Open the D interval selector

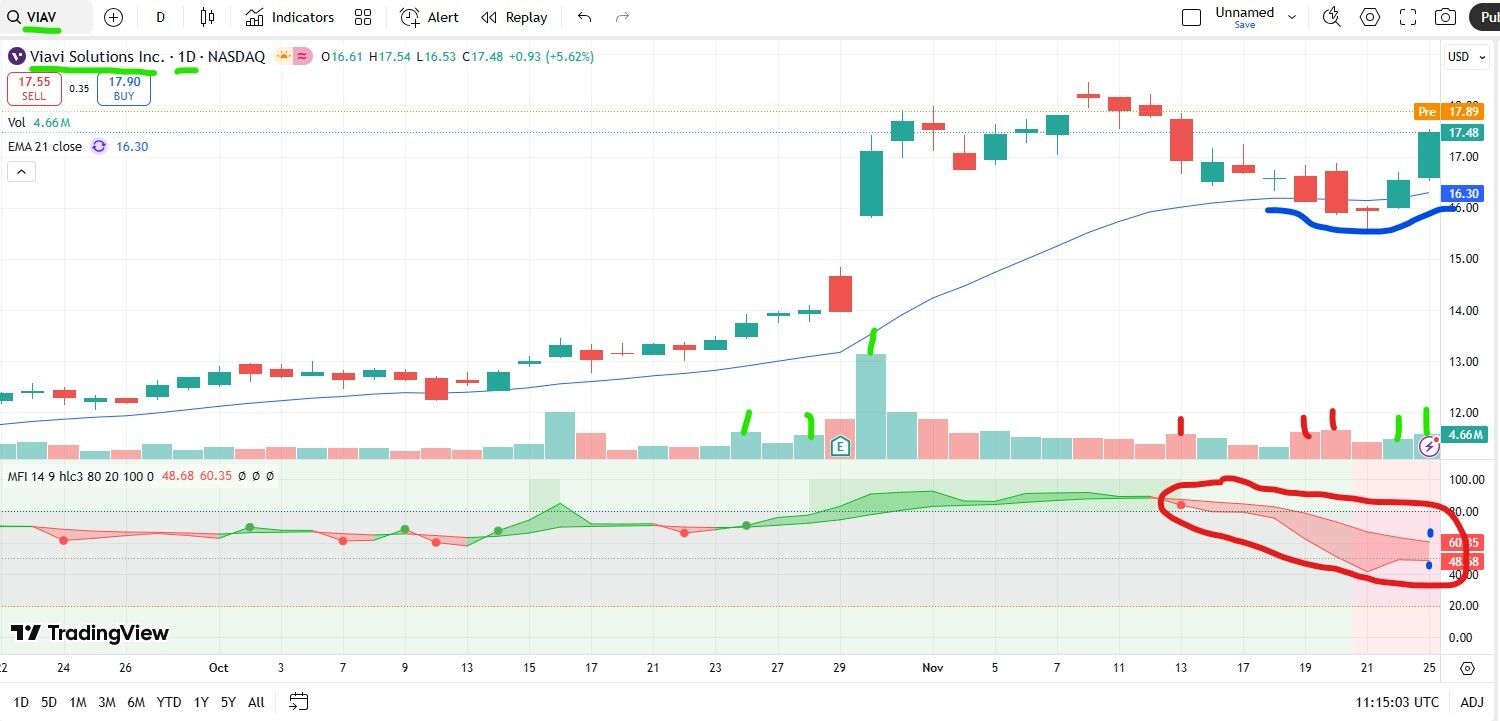(x=161, y=17)
